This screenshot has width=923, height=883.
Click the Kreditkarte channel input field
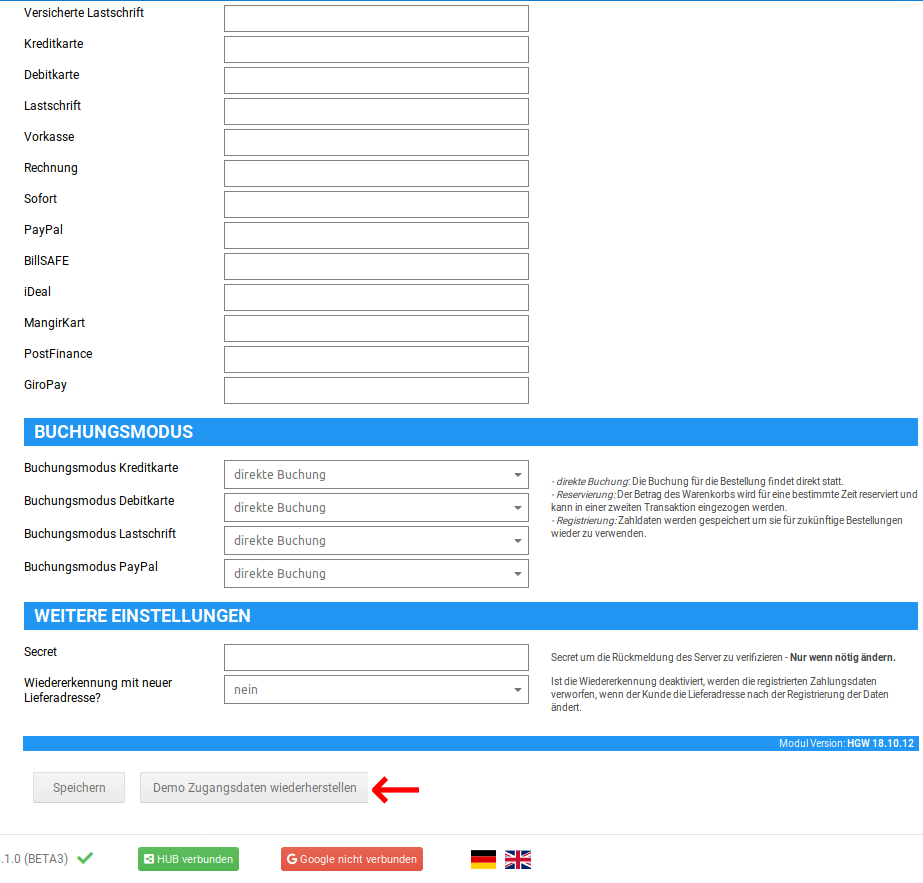click(x=376, y=50)
